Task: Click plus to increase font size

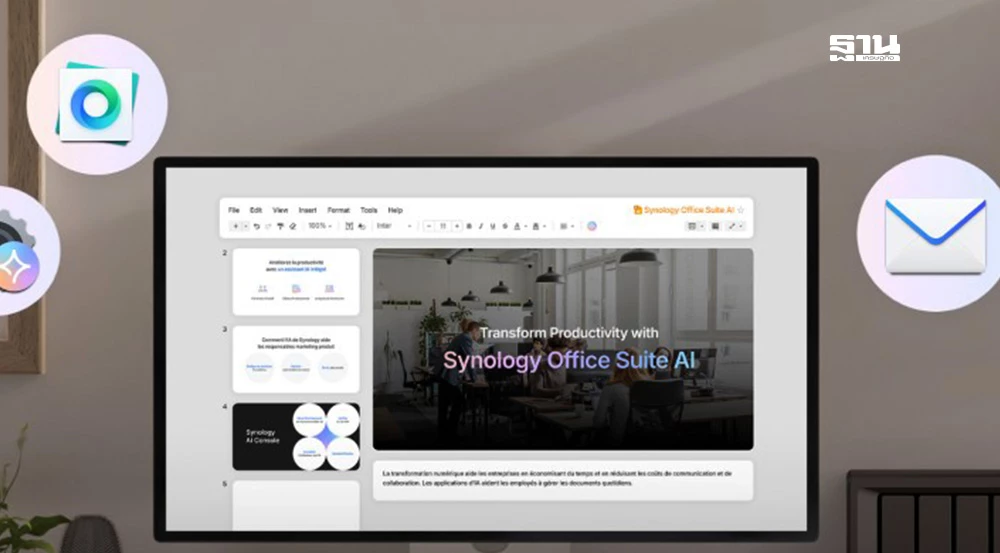Action: 457,226
